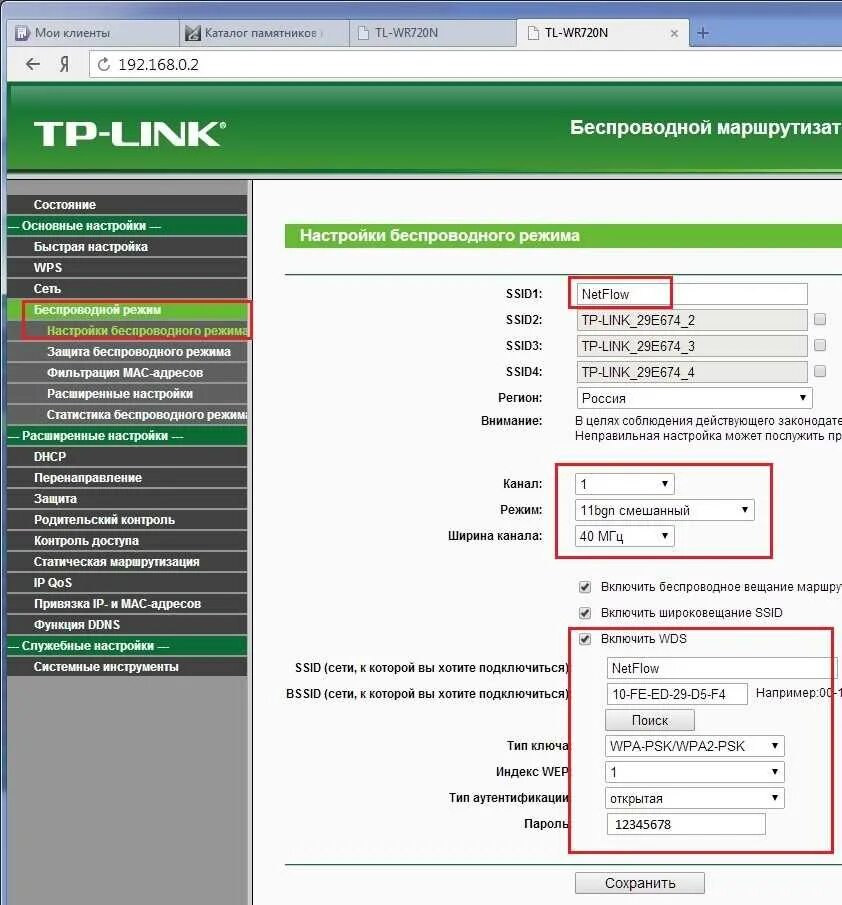Open Сеть menu item
Screen dimensions: 842x905
tap(127, 288)
